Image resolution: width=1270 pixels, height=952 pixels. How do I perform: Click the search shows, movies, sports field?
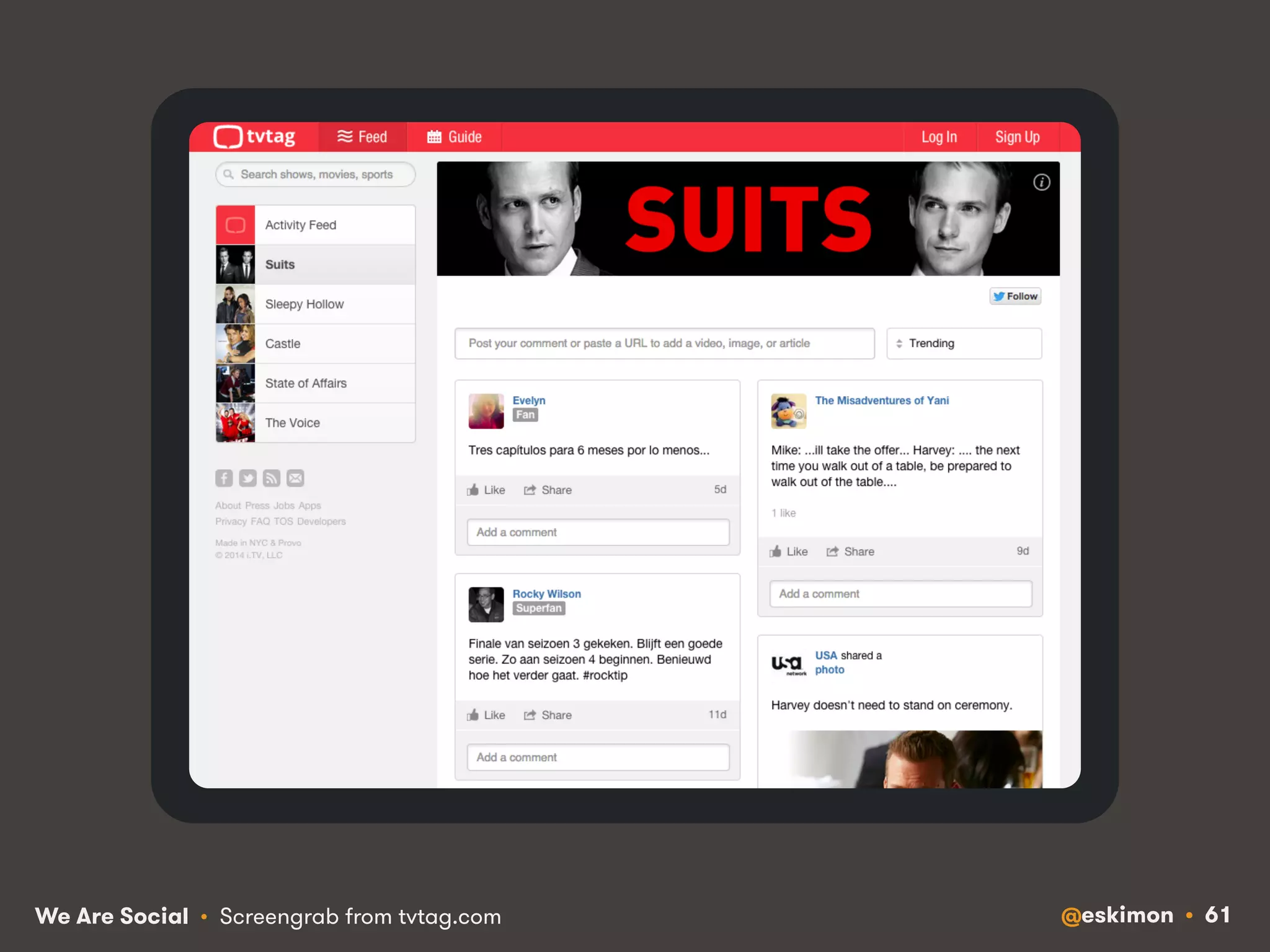pos(316,174)
